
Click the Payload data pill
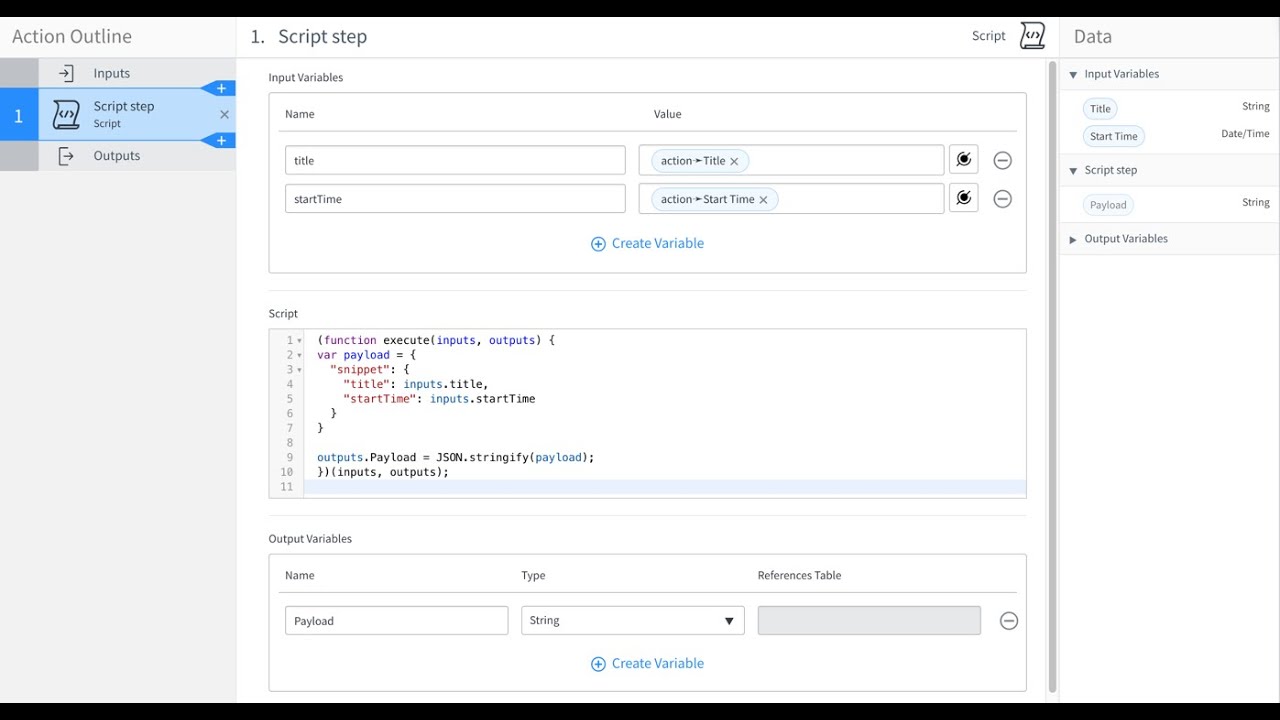[x=1108, y=205]
